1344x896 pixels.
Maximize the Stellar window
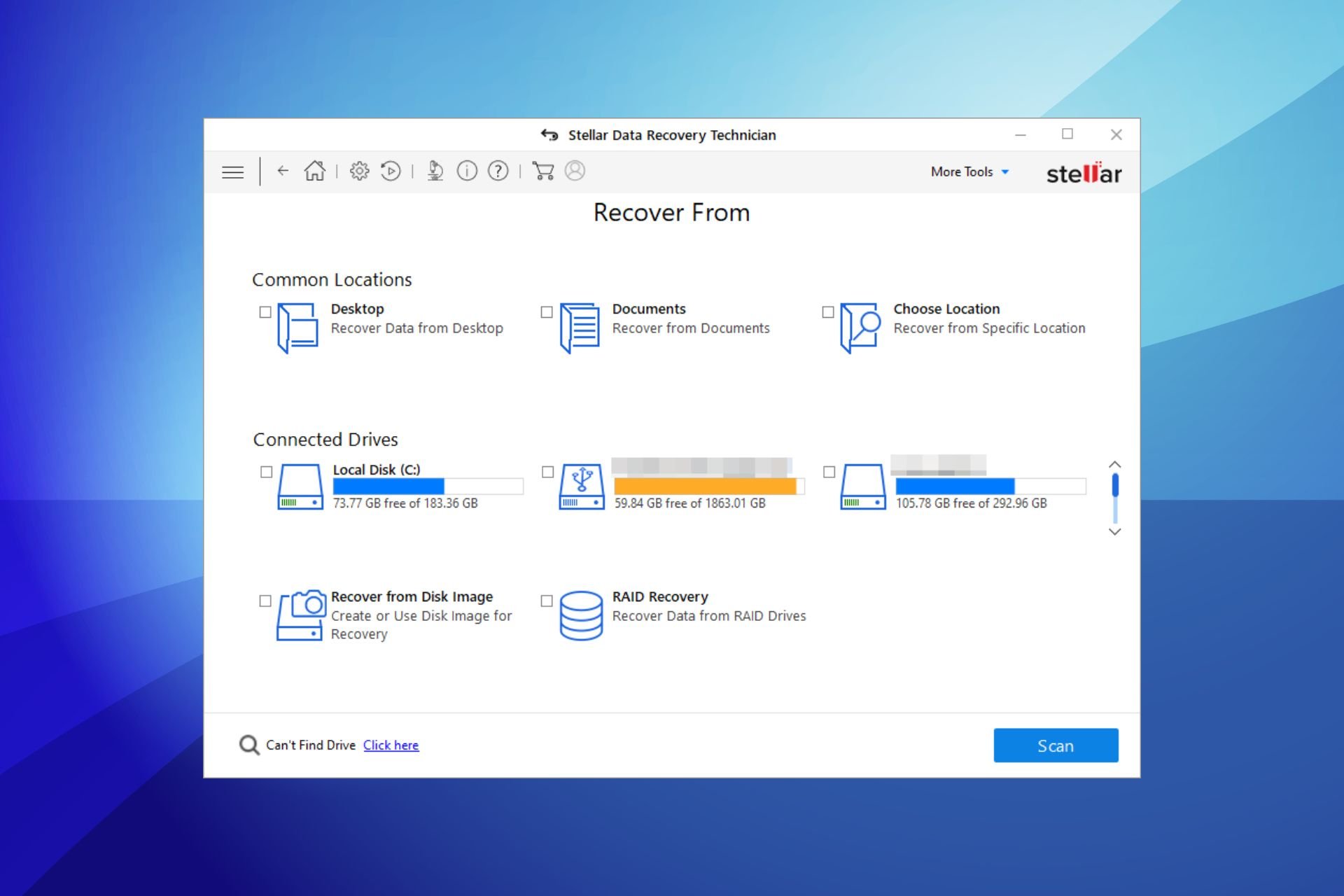1067,134
